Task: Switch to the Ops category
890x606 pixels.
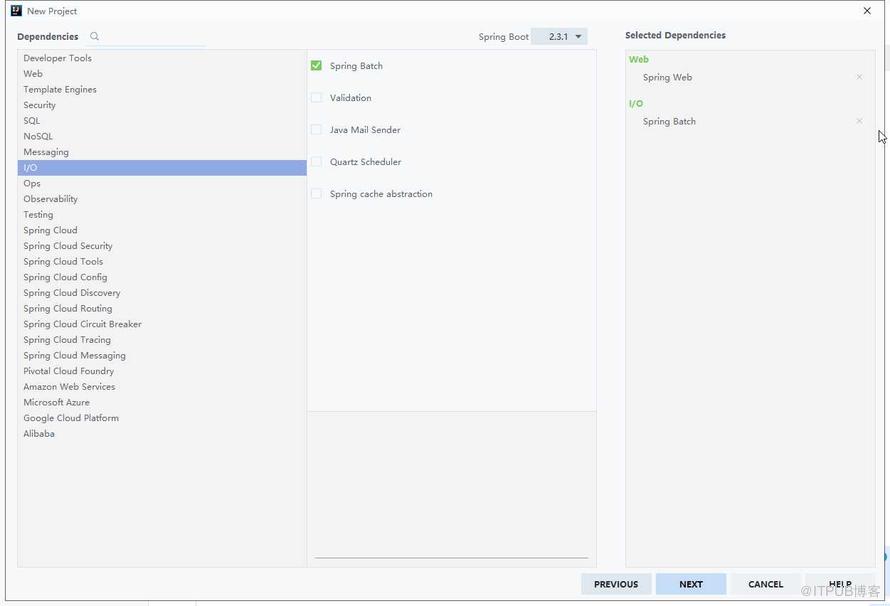Action: point(162,183)
